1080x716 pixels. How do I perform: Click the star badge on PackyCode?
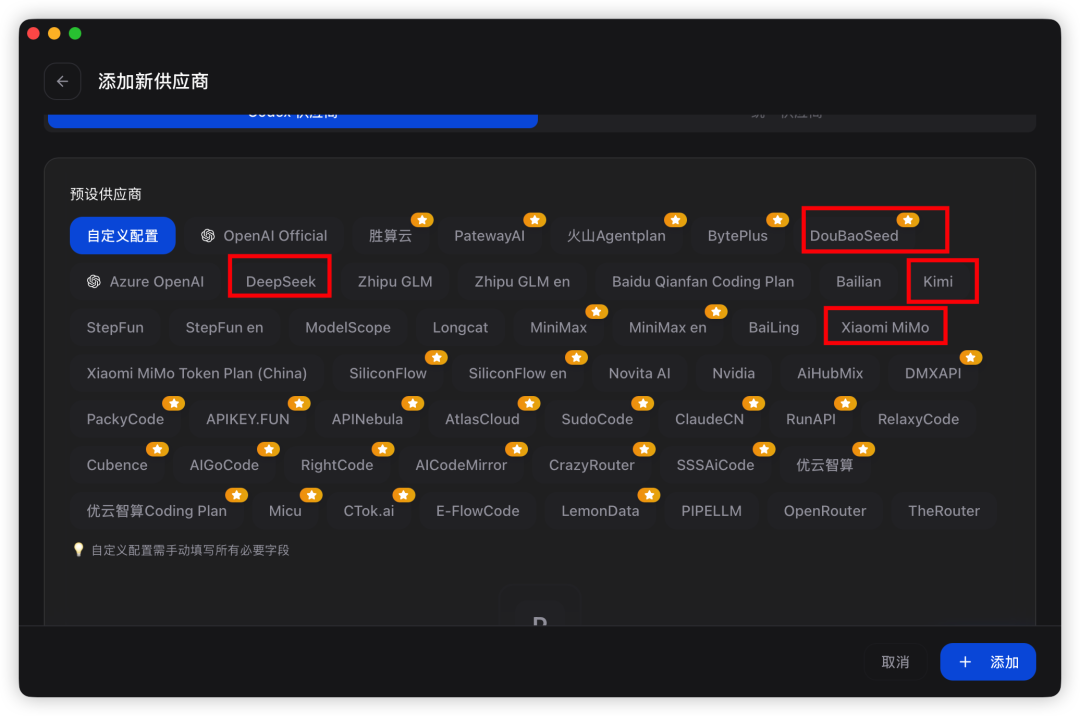[173, 403]
